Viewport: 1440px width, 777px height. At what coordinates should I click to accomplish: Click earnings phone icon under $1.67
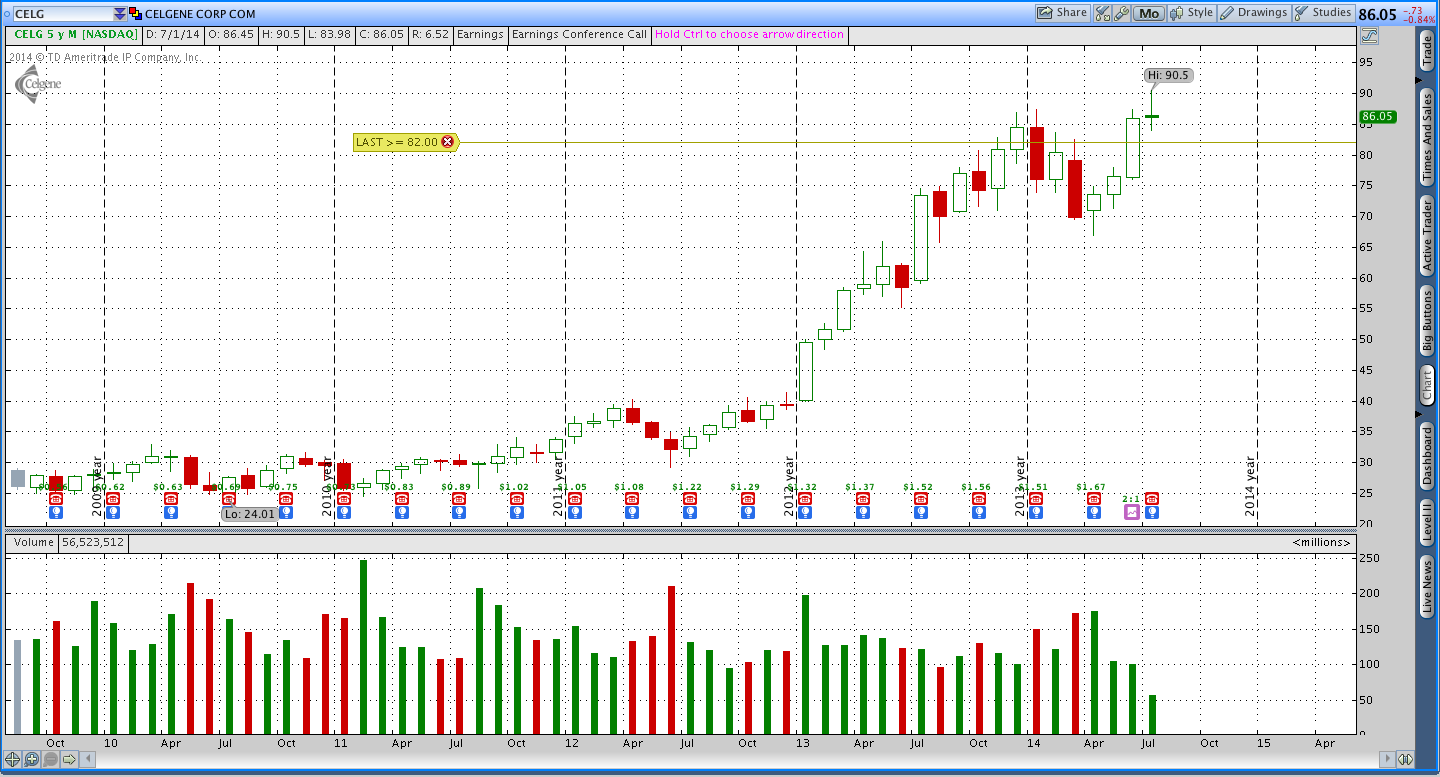[1094, 498]
